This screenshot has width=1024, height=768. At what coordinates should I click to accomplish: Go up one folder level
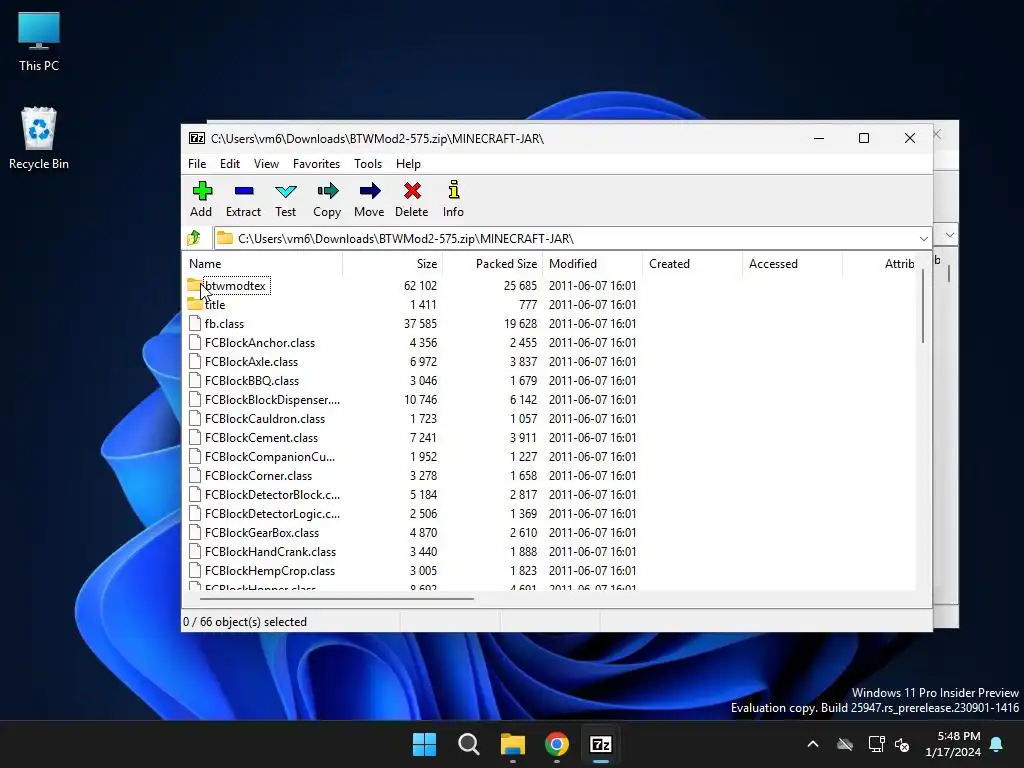click(194, 238)
